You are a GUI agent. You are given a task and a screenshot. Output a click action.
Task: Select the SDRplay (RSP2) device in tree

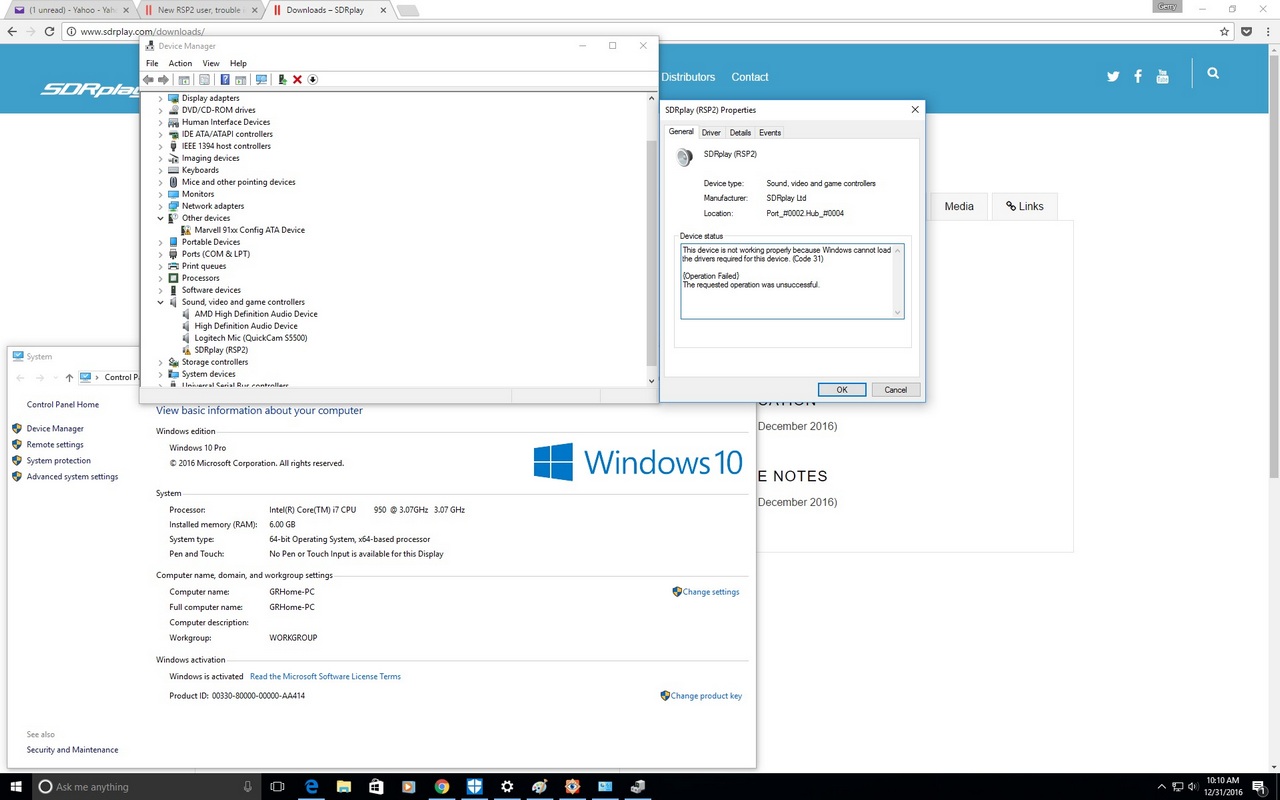[x=221, y=350]
